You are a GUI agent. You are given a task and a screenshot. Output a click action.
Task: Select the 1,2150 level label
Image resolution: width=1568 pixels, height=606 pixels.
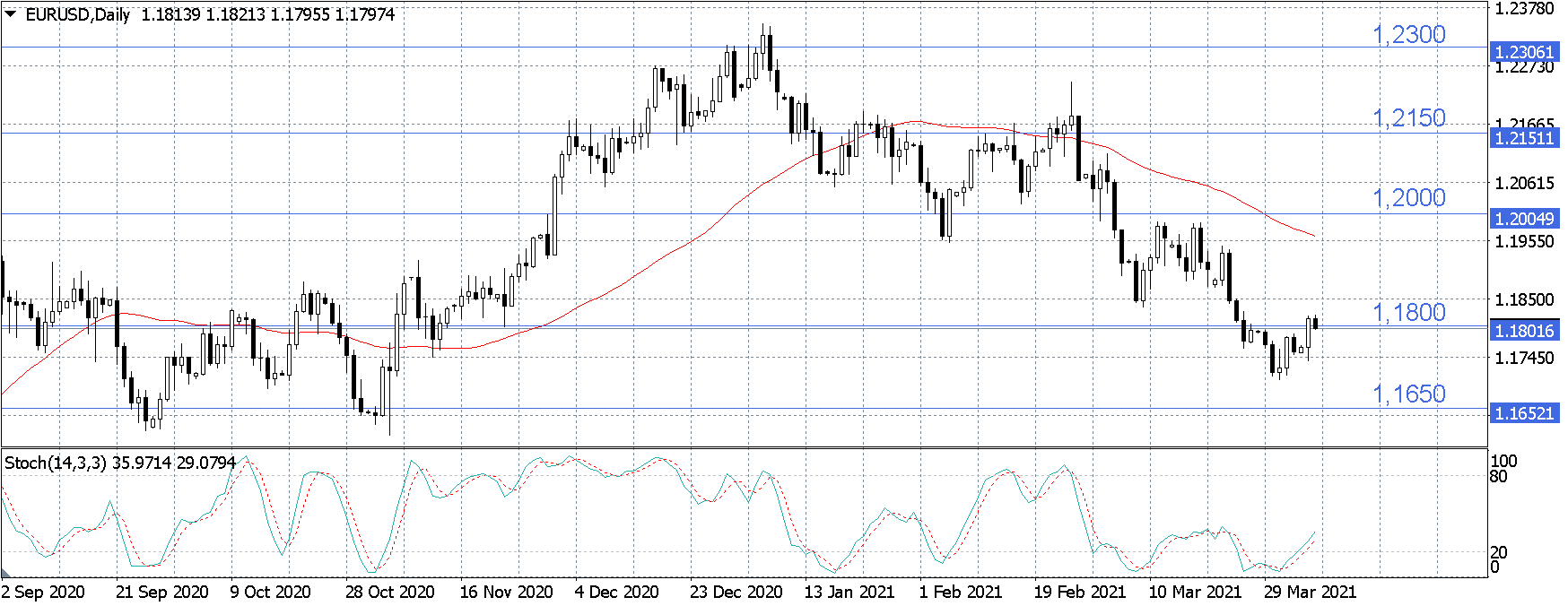[1409, 118]
